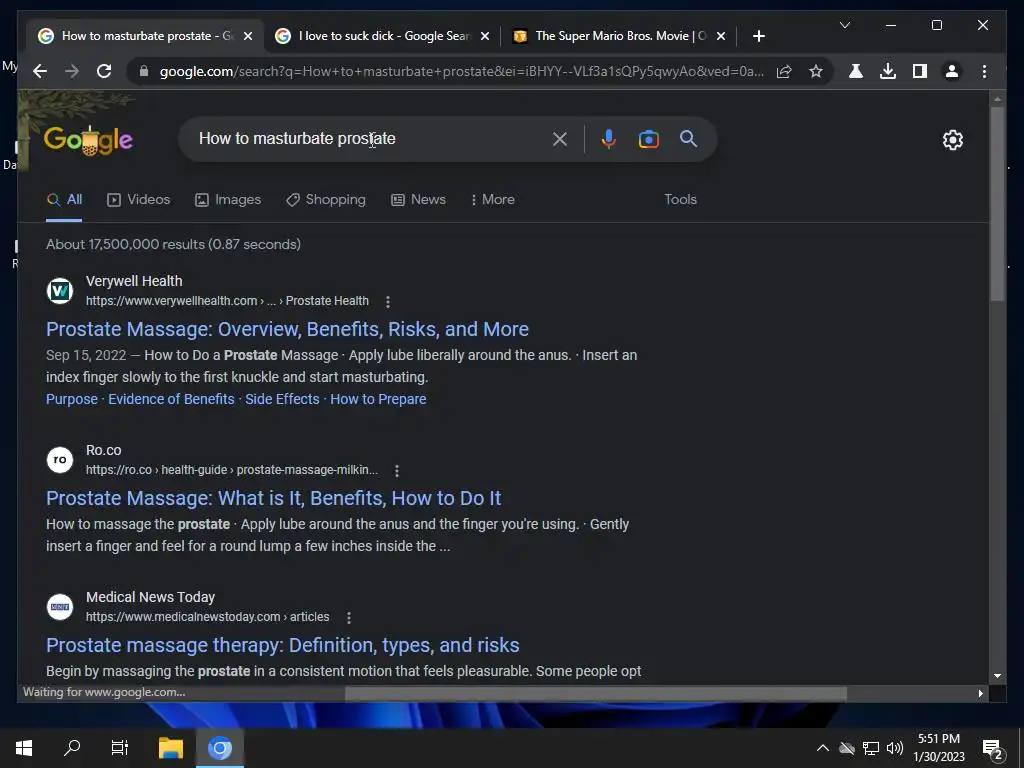
Task: Click the browser back arrow
Action: (40, 71)
